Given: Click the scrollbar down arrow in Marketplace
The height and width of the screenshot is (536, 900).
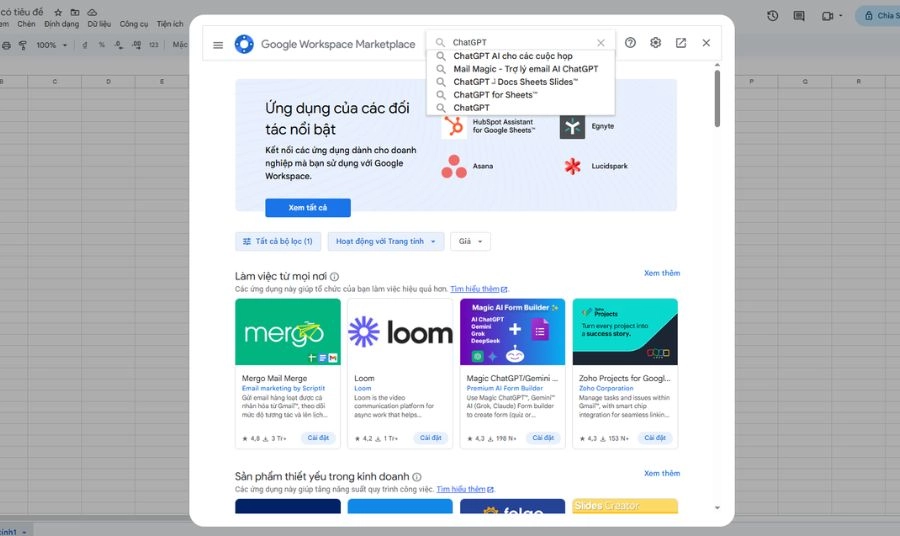Looking at the screenshot, I should click(717, 508).
